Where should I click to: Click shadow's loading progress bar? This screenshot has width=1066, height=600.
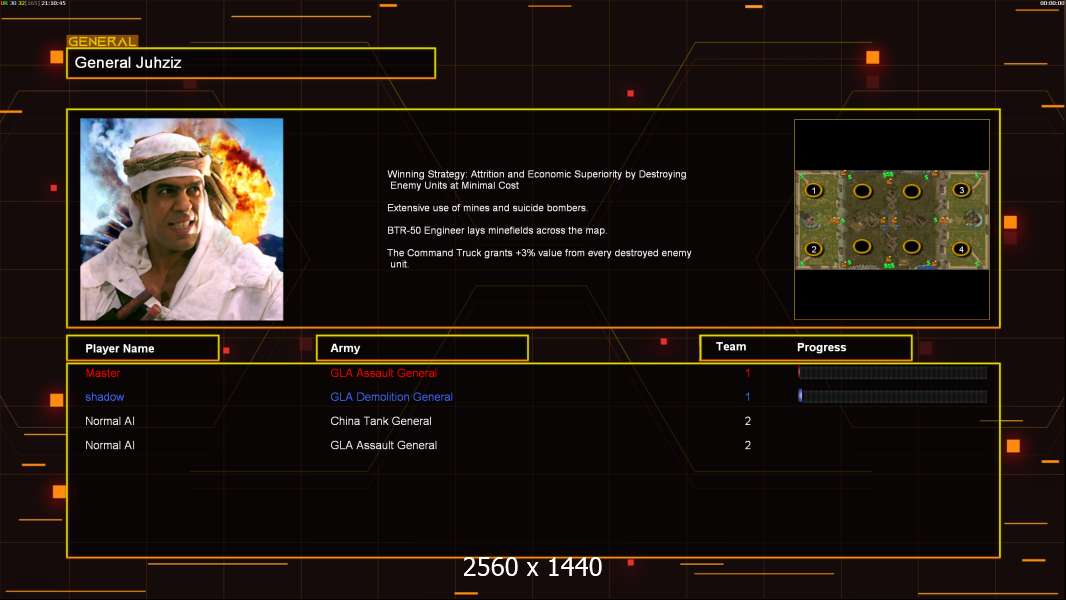click(x=893, y=396)
